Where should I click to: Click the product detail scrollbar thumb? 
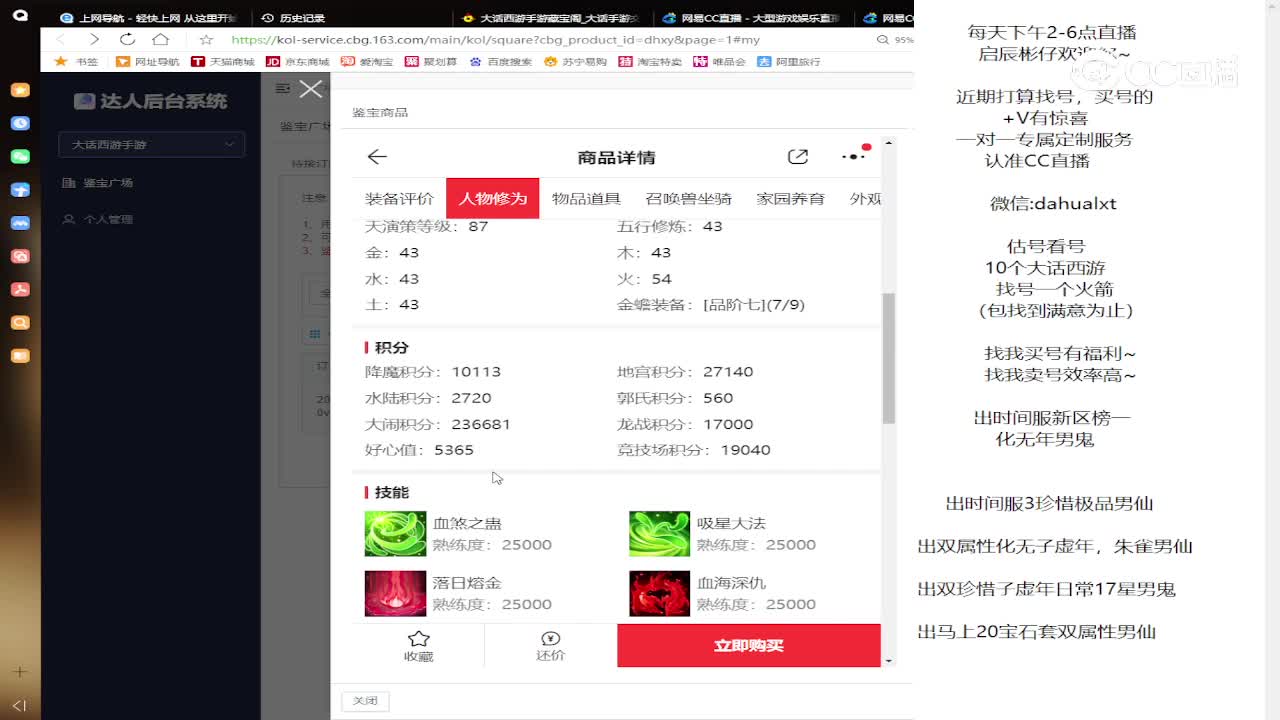point(888,358)
